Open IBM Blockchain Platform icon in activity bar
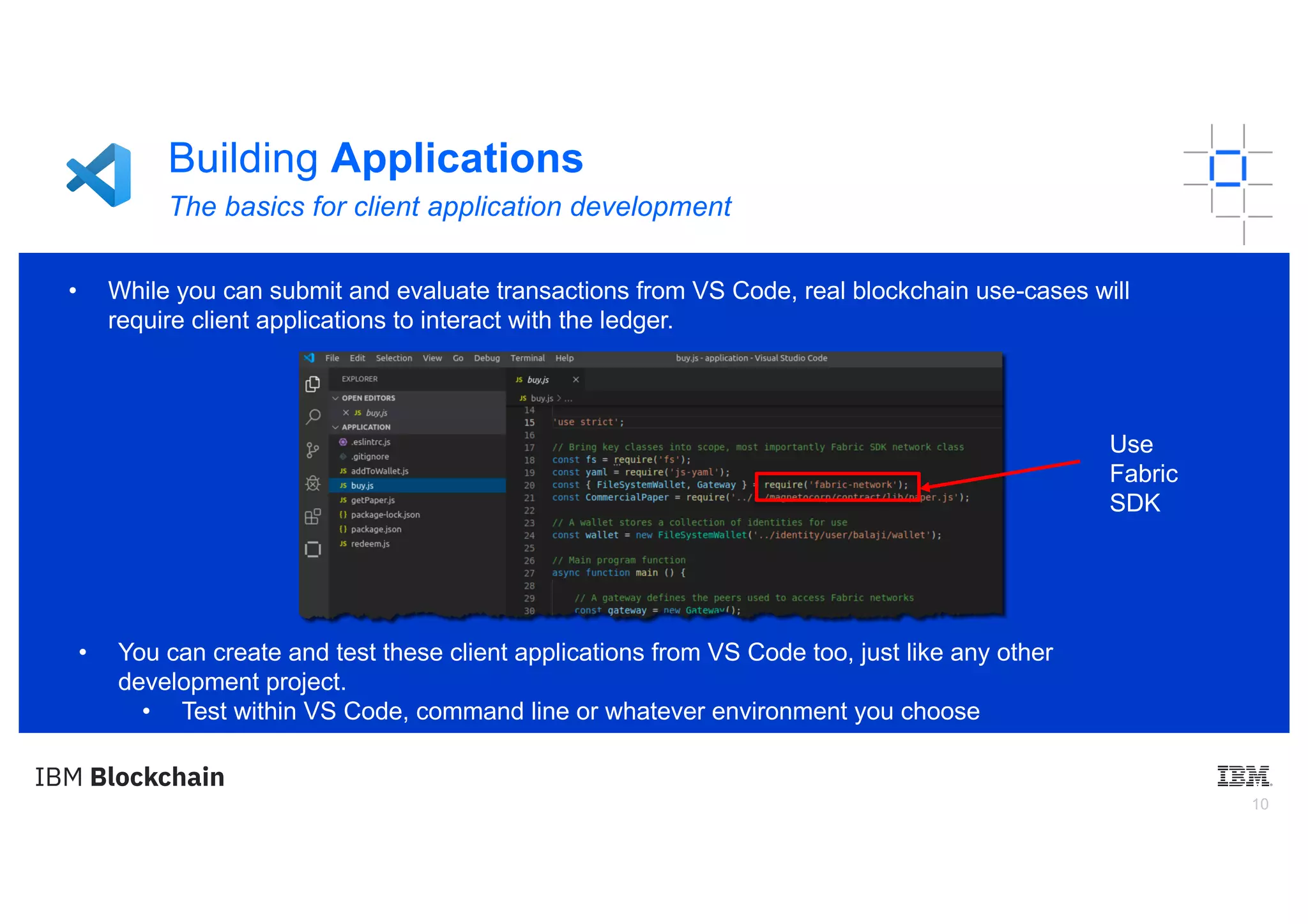This screenshot has height=924, width=1308. 312,550
